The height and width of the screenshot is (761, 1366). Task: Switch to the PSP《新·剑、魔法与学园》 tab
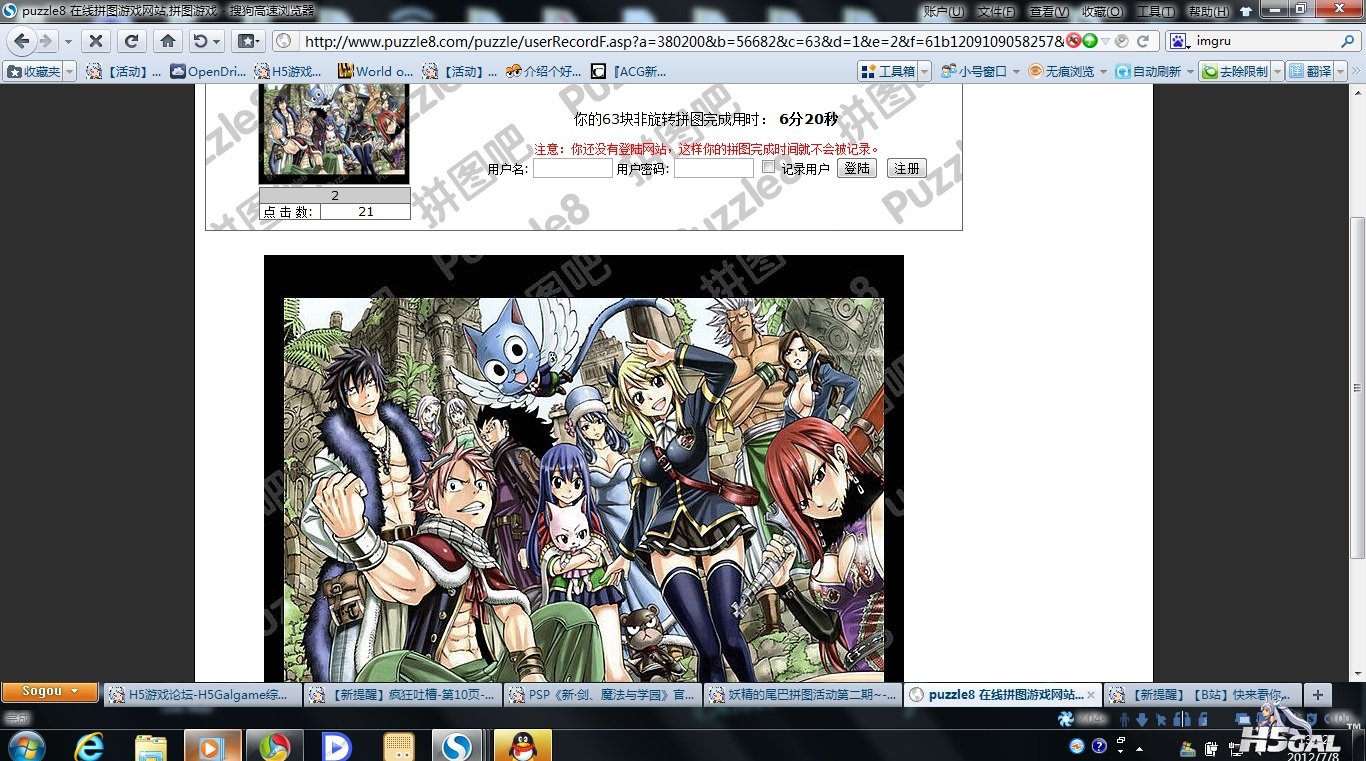(601, 694)
